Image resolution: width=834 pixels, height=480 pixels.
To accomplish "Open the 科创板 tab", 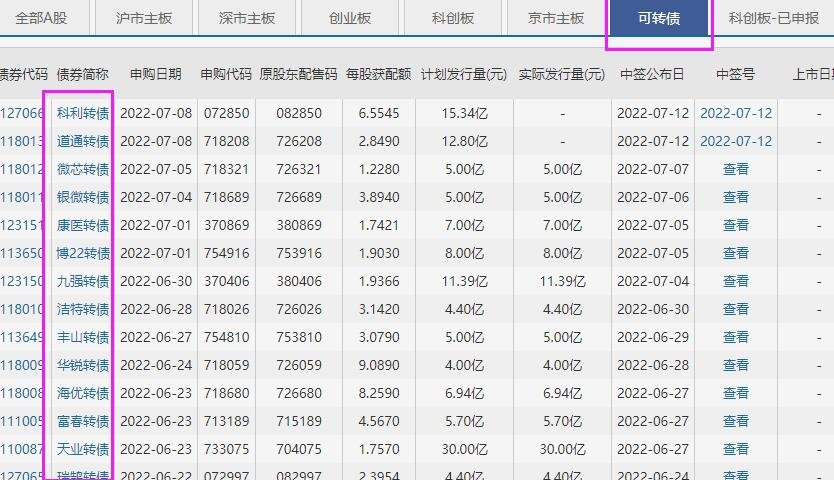I will 453,18.
